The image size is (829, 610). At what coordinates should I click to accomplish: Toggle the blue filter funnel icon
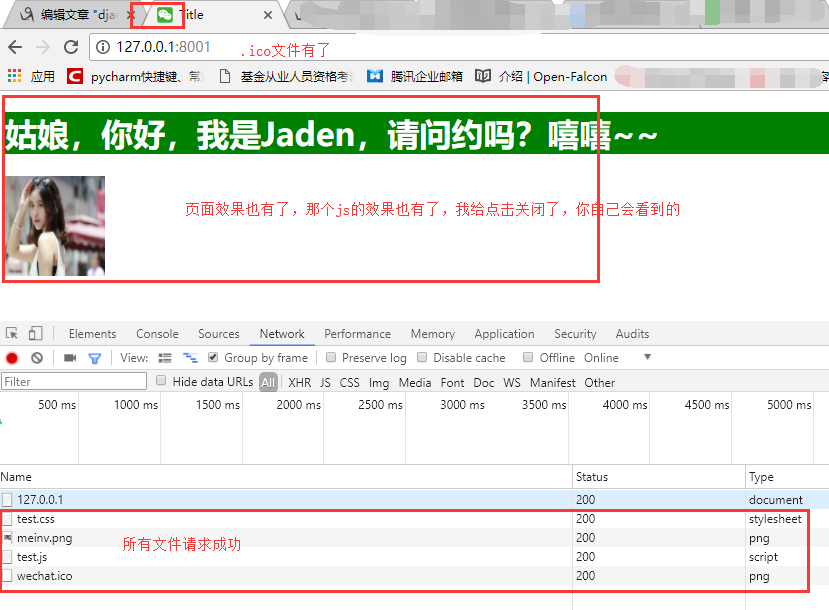click(x=95, y=359)
